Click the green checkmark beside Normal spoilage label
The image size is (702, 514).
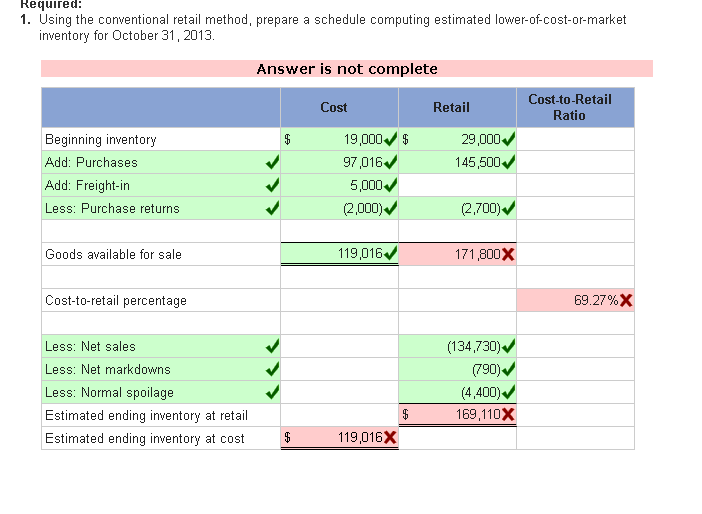click(x=272, y=392)
